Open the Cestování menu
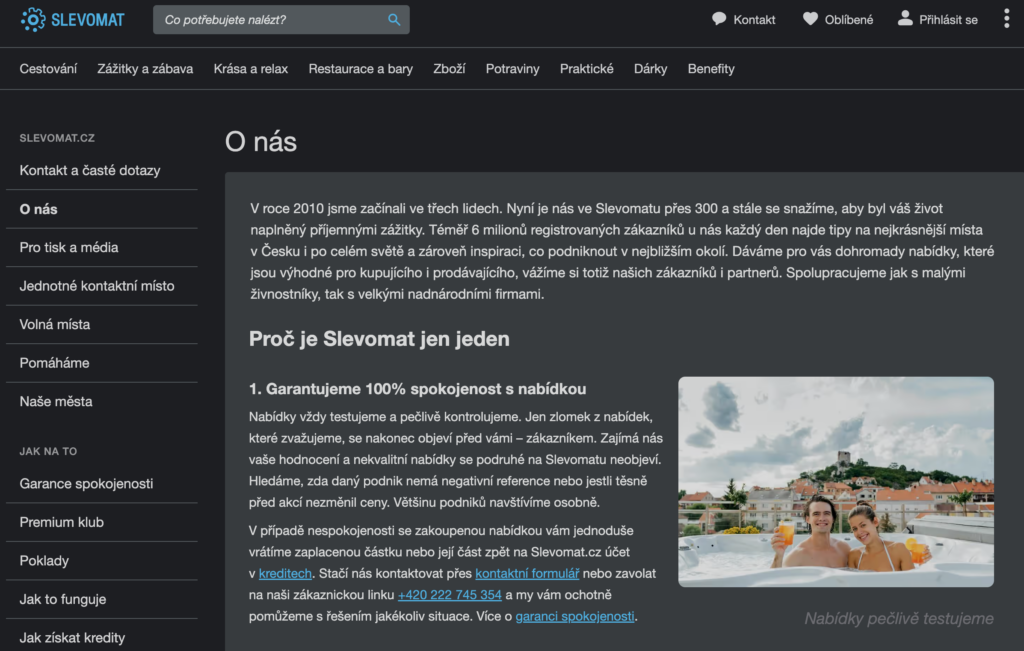Image resolution: width=1024 pixels, height=651 pixels. [x=48, y=69]
